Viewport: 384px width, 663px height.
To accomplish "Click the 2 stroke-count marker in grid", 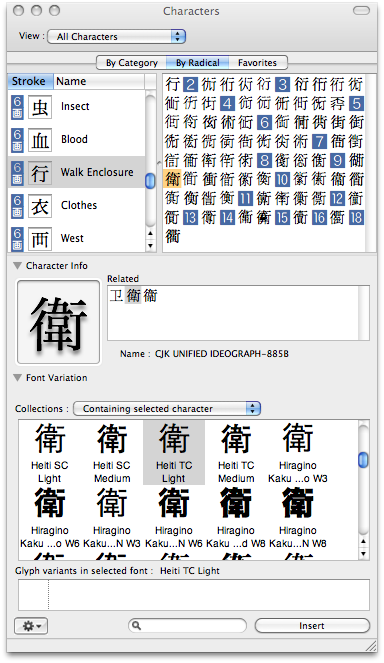I will tap(190, 85).
